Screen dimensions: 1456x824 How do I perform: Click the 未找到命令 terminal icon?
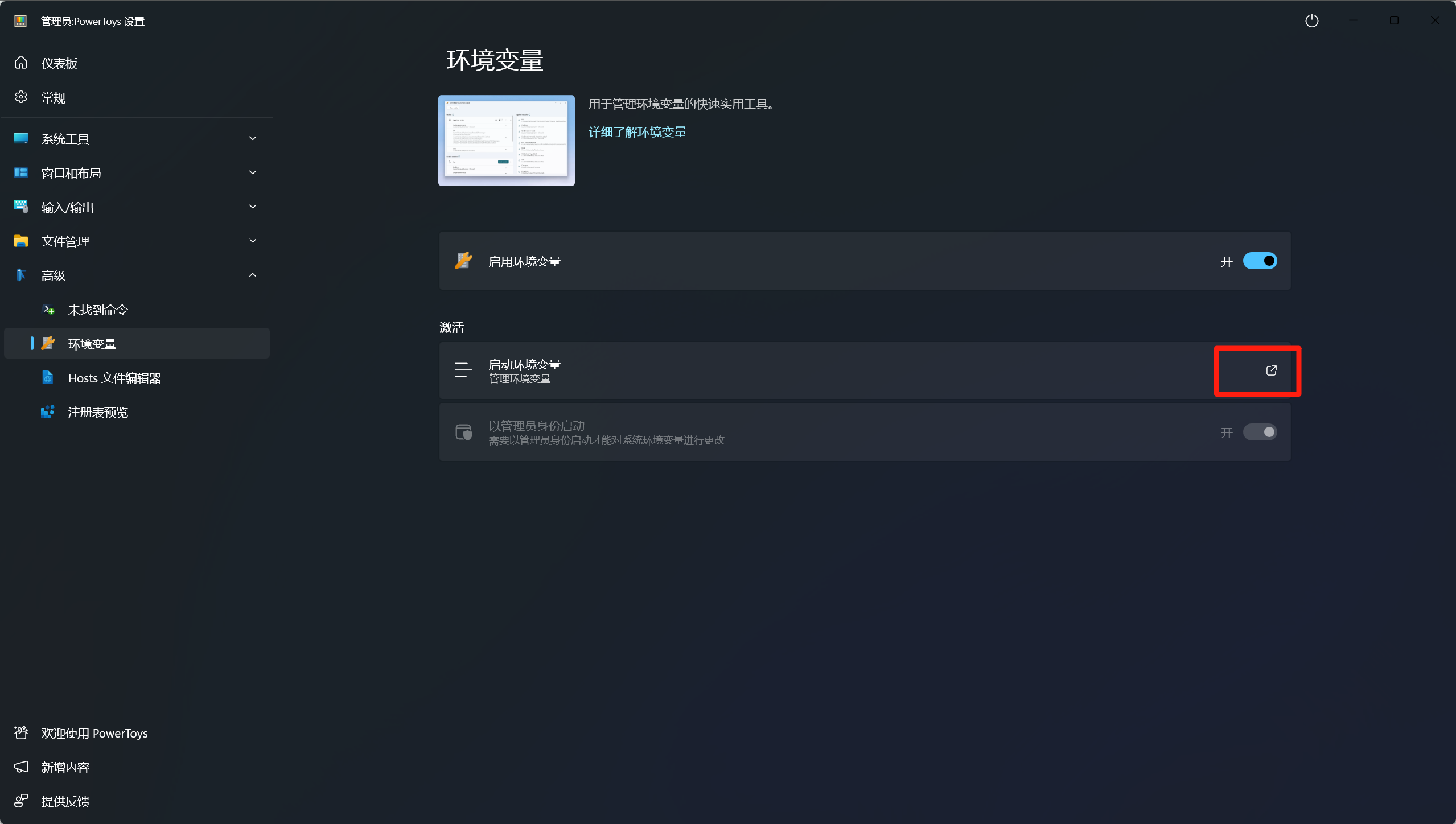coord(48,310)
